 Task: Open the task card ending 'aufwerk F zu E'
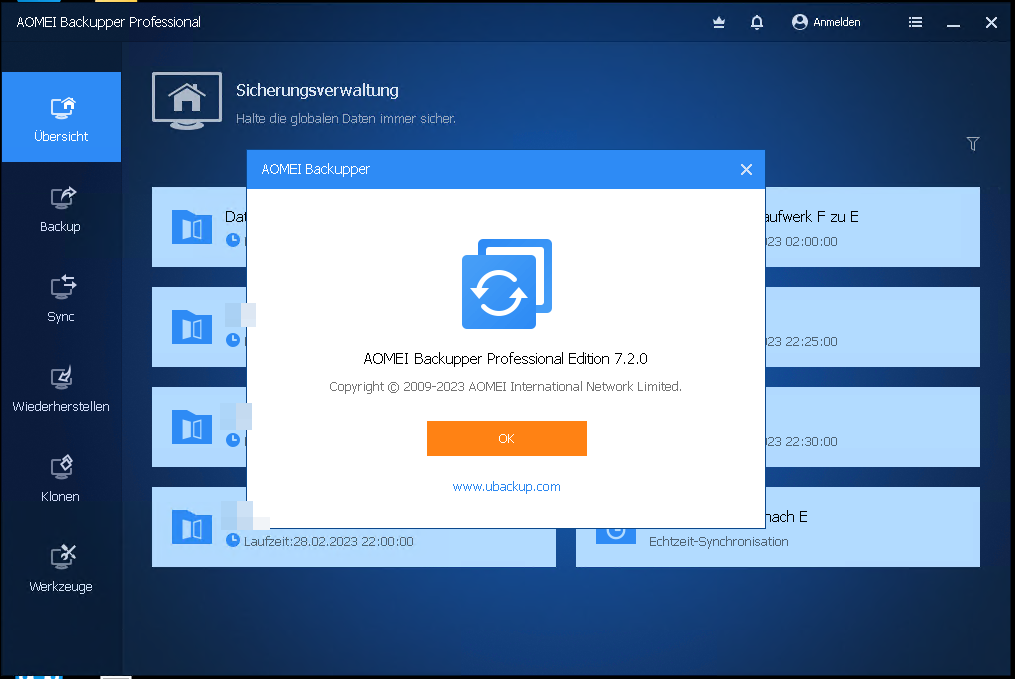click(x=873, y=227)
